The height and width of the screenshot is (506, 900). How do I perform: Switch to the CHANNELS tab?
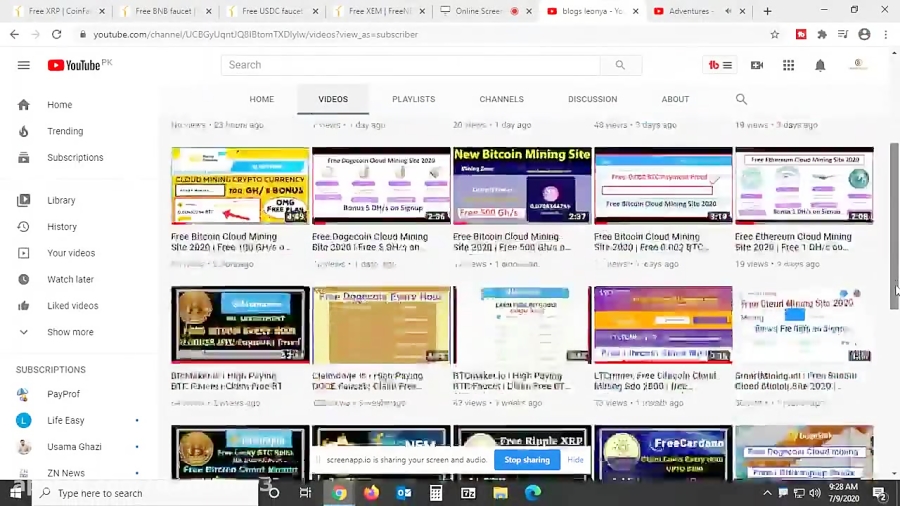[502, 99]
